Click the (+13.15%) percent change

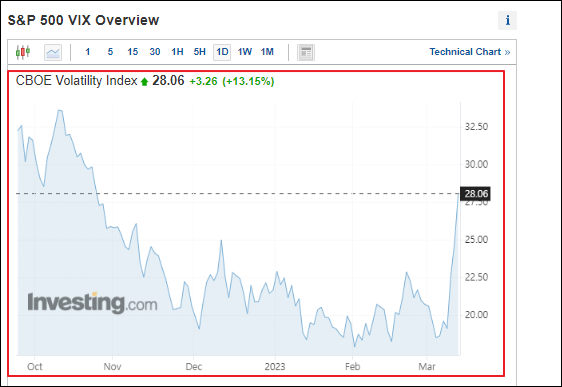click(x=248, y=81)
